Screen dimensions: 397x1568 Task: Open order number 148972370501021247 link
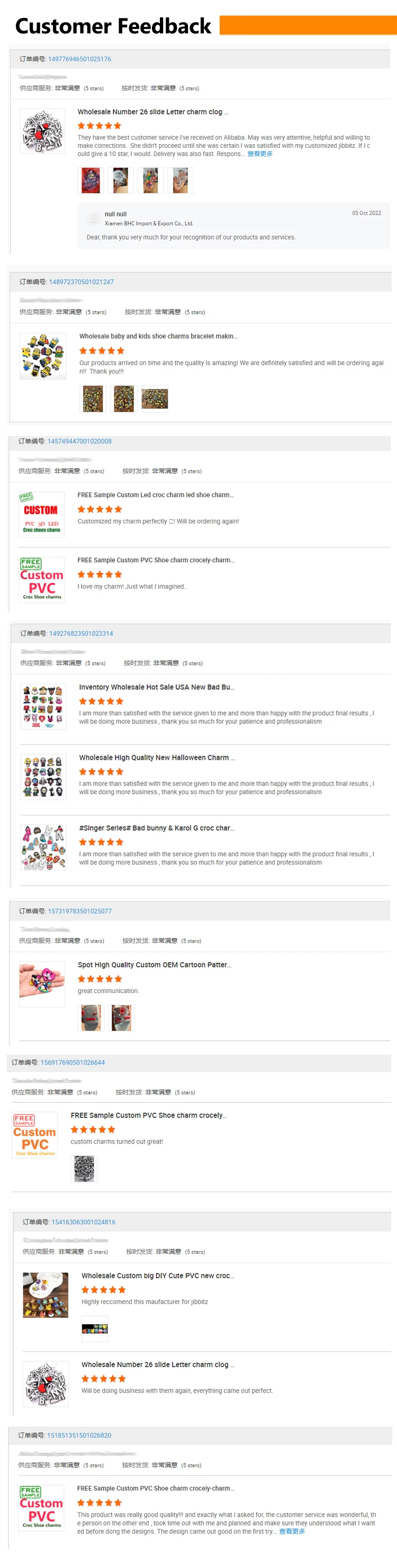point(81,282)
